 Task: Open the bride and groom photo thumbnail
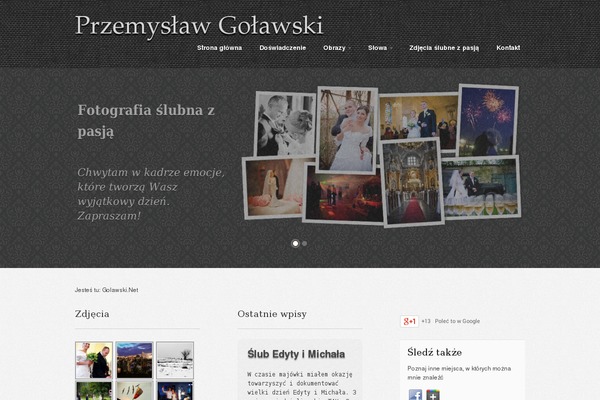pyautogui.click(x=94, y=360)
